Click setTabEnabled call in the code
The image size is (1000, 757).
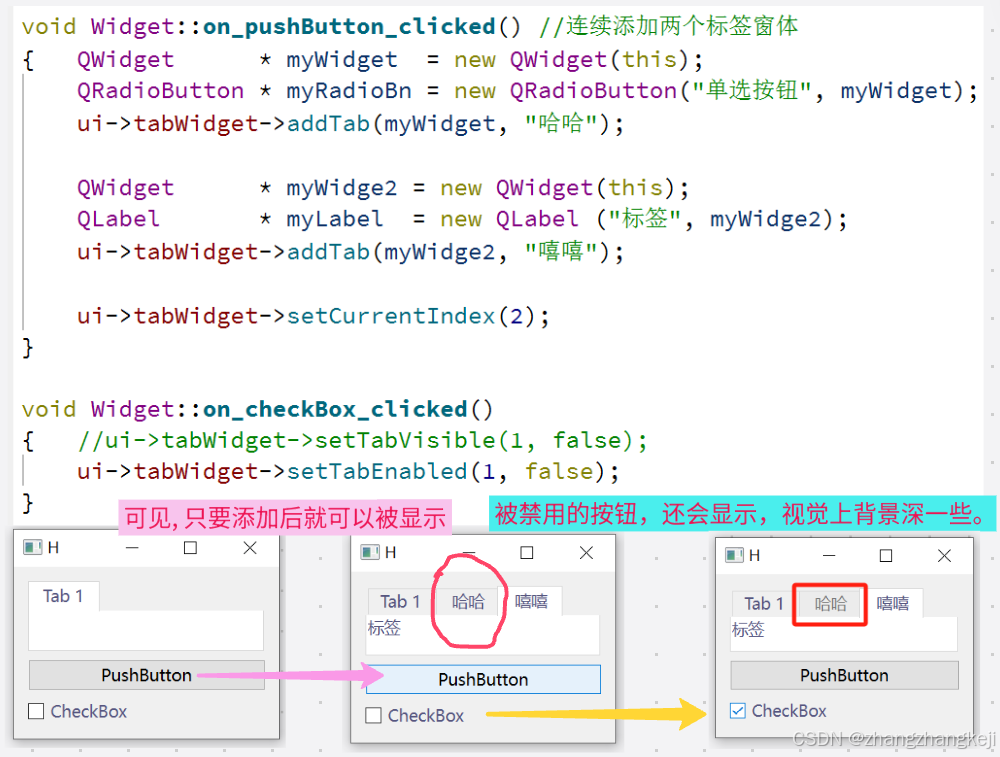point(377,472)
